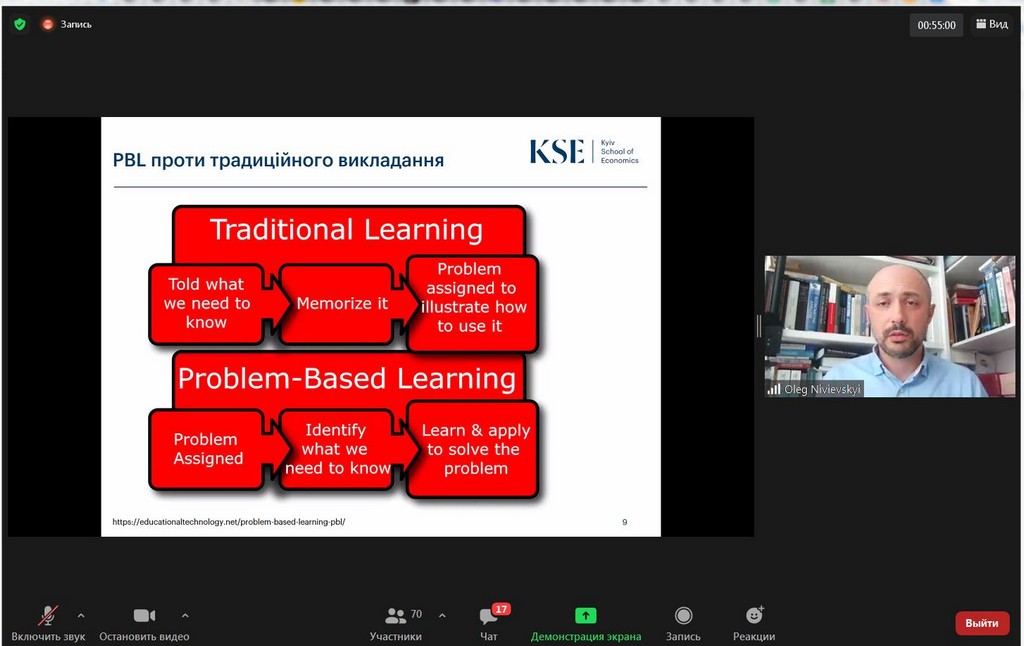This screenshot has height=646, width=1024.
Task: Click signal strength icon beside Oleg Nivievskyi
Action: [774, 389]
